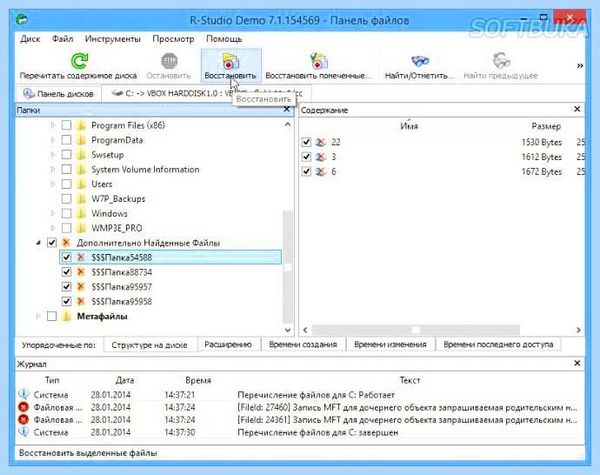Open the Помощь menu

click(224, 39)
